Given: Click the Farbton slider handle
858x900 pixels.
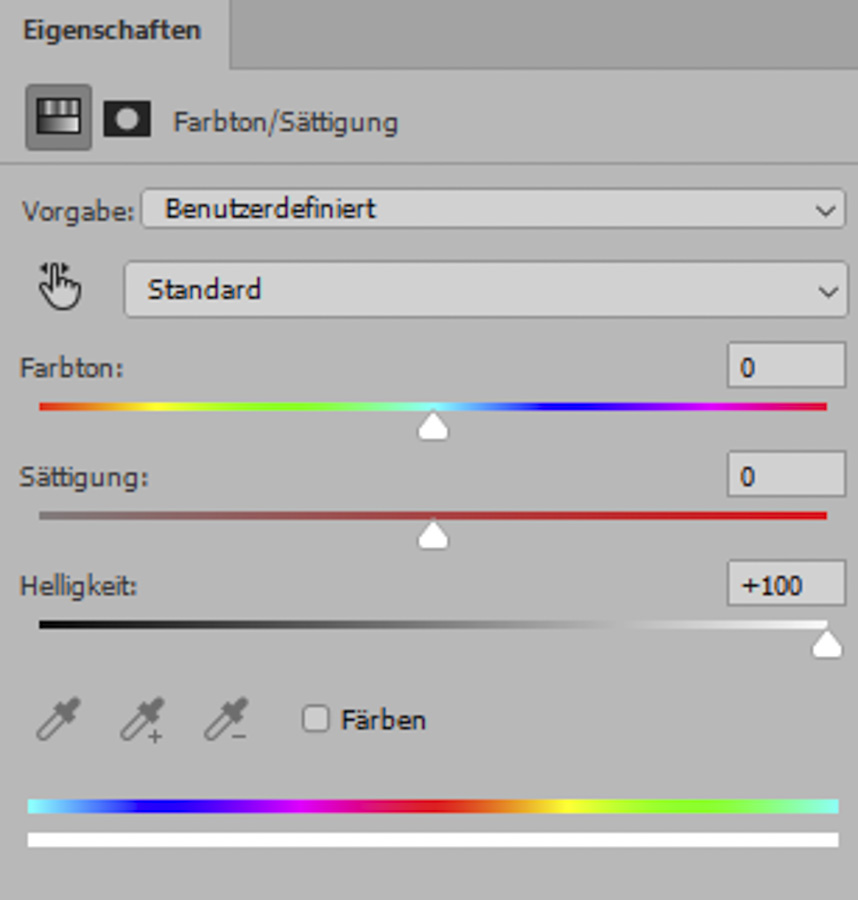Looking at the screenshot, I should click(433, 428).
